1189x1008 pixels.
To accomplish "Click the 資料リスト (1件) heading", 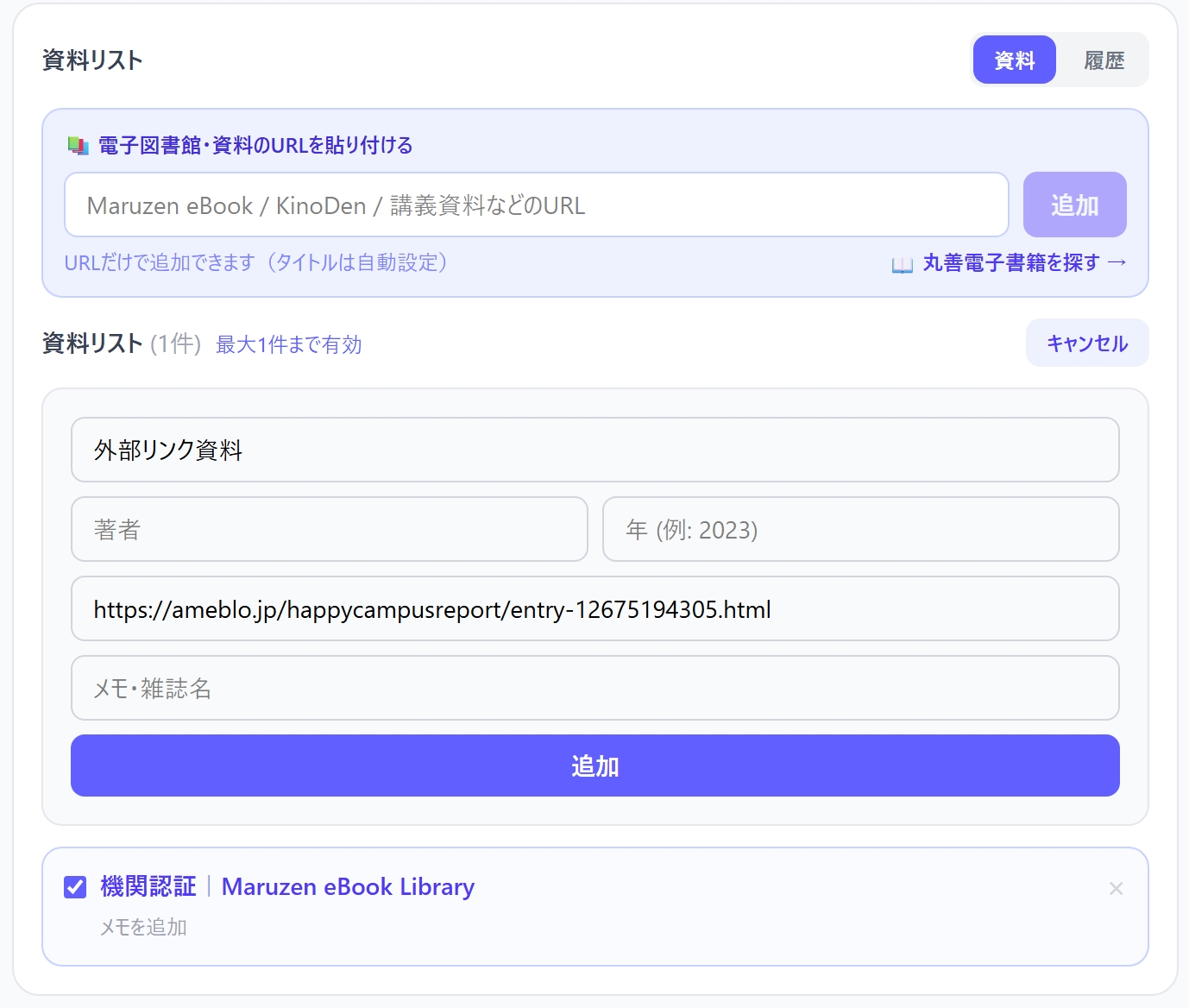I will point(122,343).
